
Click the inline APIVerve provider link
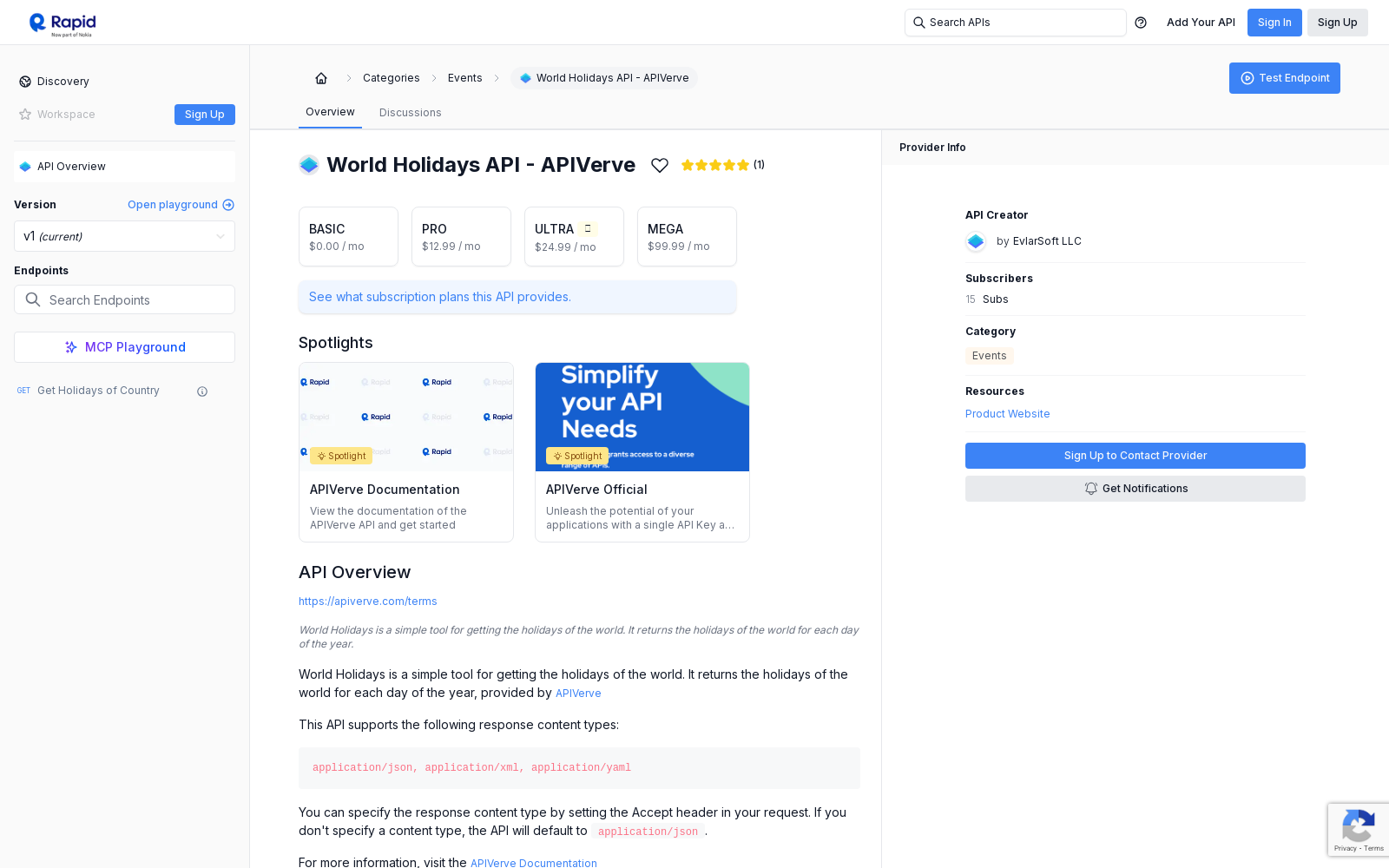click(x=578, y=694)
